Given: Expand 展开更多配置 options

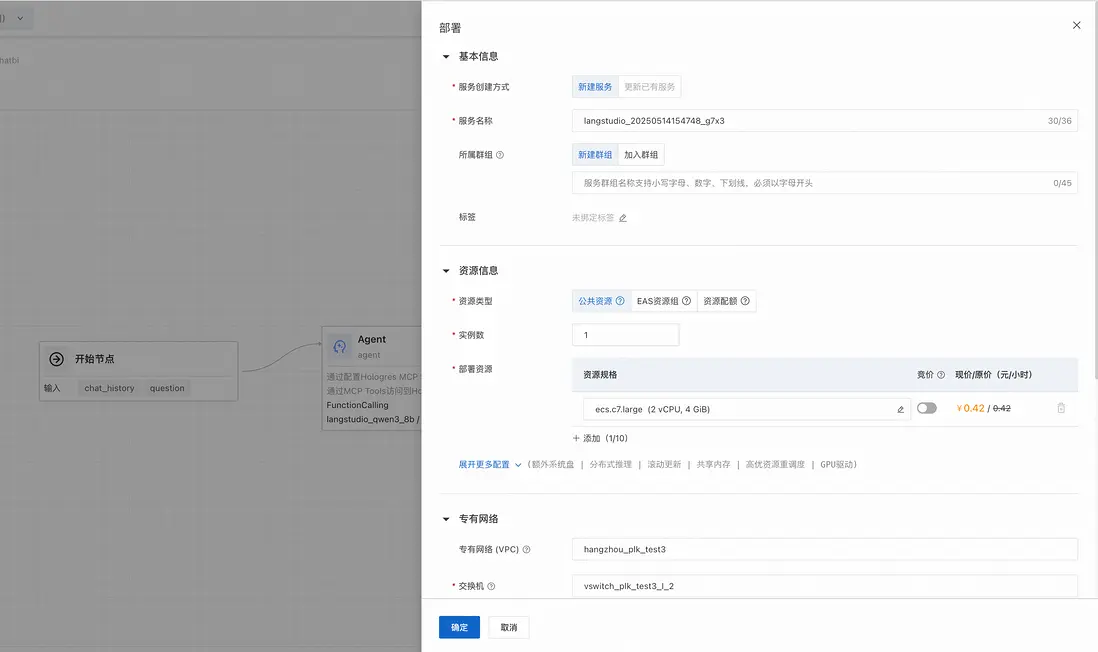Looking at the screenshot, I should click(x=489, y=464).
